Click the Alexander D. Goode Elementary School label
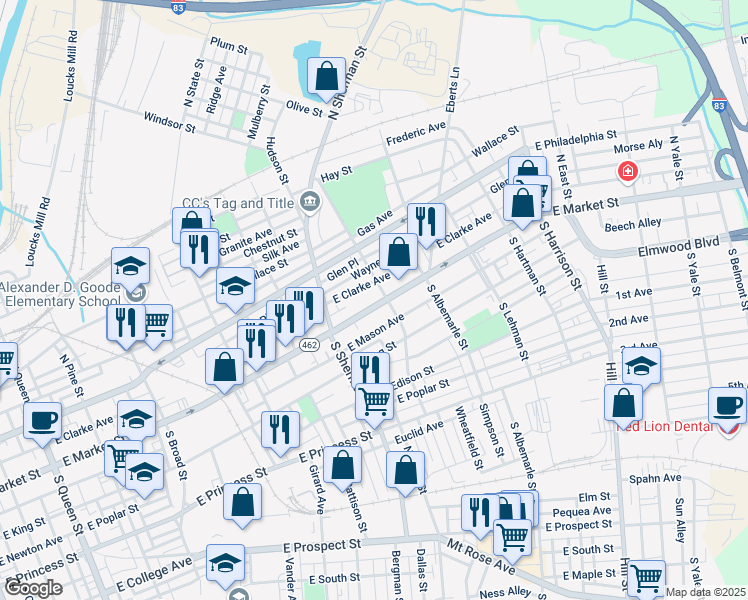 tap(61, 294)
